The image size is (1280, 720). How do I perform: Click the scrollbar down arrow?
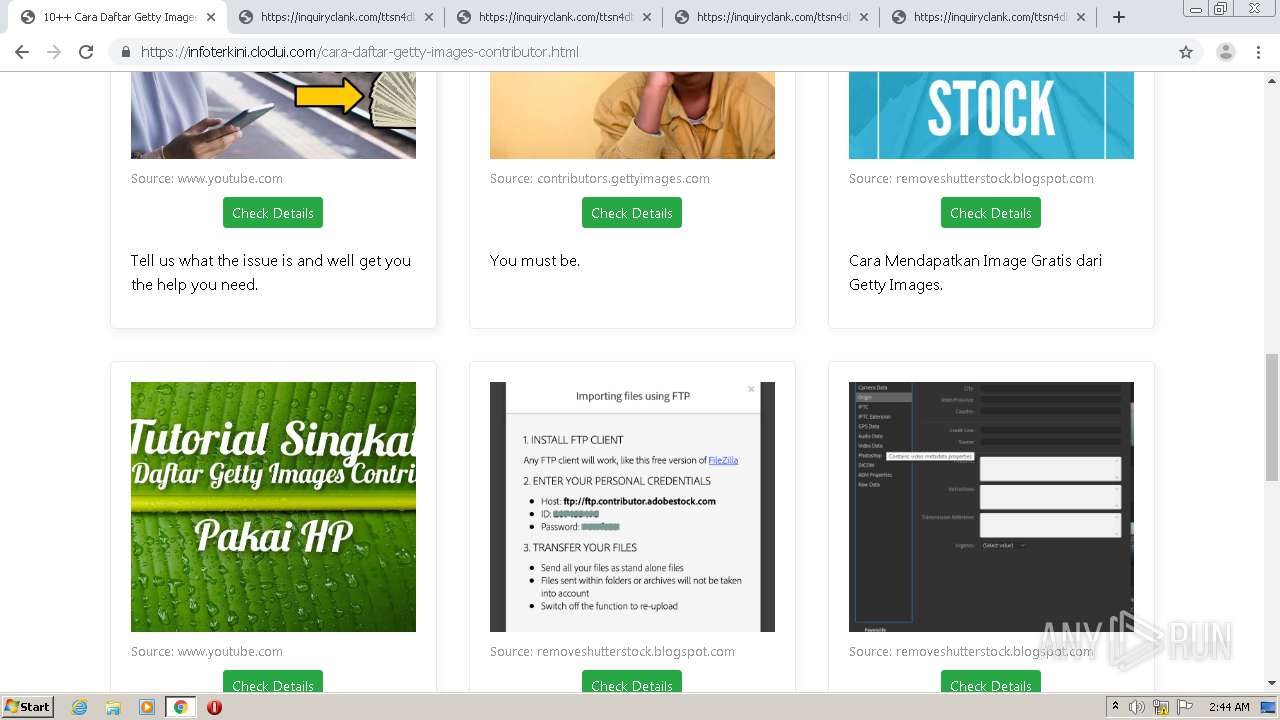click(1271, 683)
